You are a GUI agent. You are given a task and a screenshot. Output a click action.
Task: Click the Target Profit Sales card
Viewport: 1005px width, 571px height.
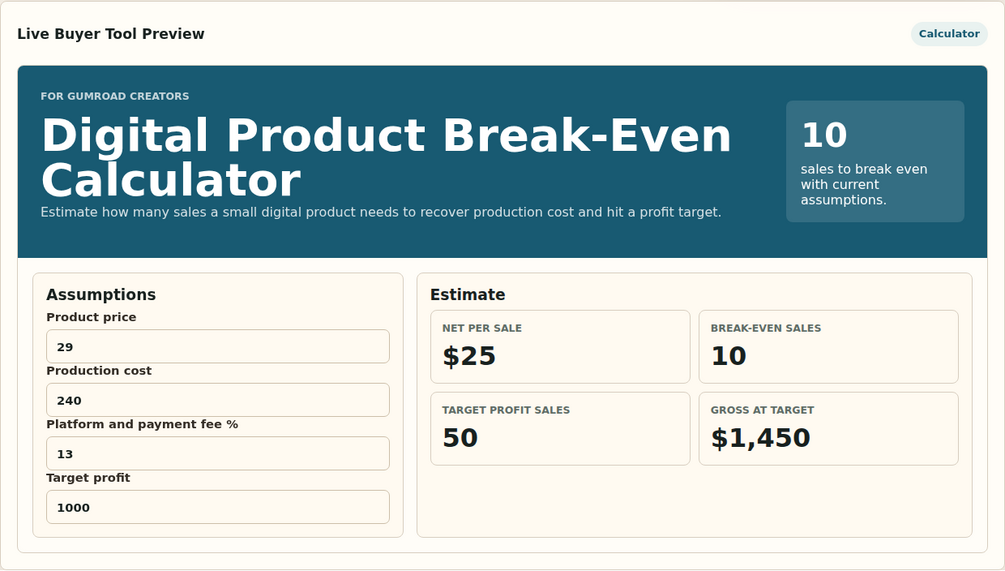point(560,429)
